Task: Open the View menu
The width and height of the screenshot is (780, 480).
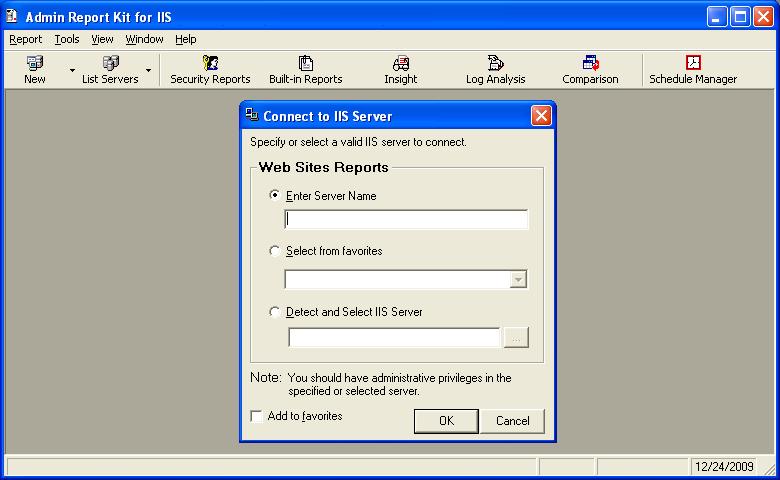Action: [102, 39]
